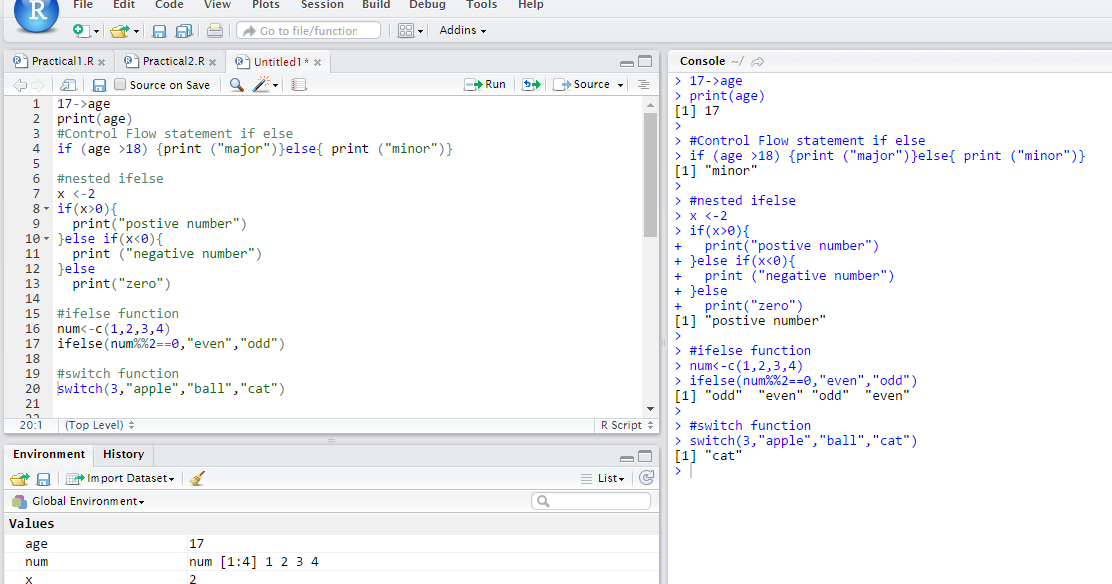Switch to the History tab
This screenshot has height=584, width=1112.
[123, 454]
